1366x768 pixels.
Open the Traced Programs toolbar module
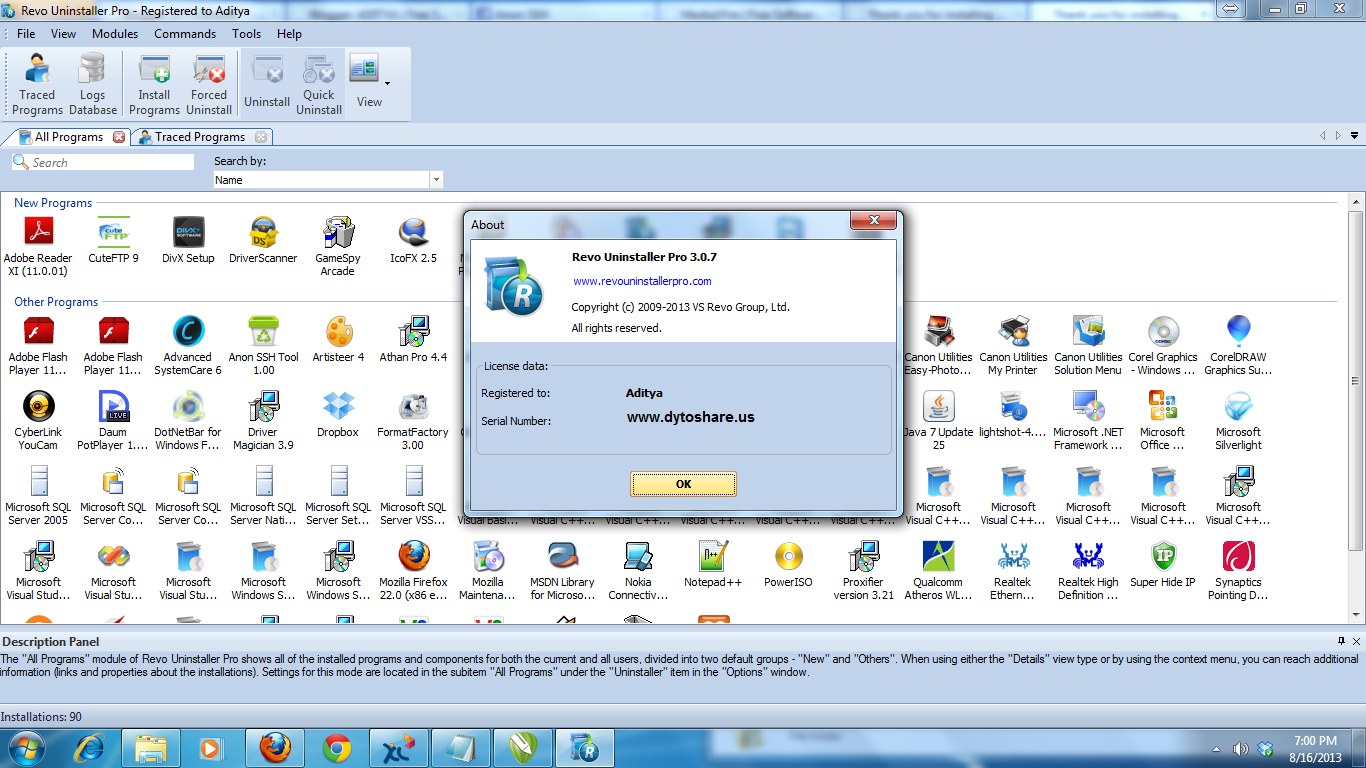pos(38,84)
